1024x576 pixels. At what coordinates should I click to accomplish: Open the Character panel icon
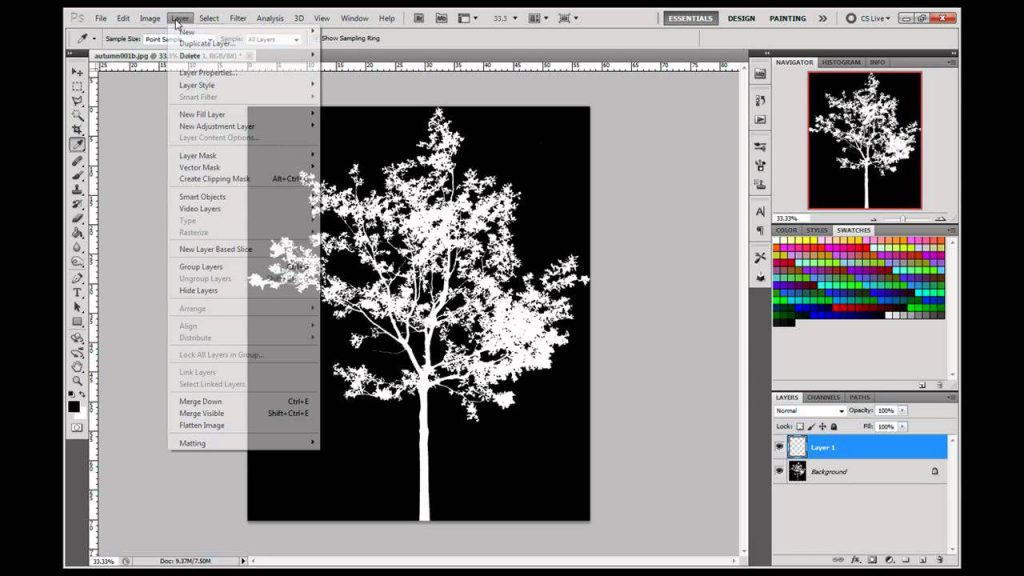click(760, 211)
